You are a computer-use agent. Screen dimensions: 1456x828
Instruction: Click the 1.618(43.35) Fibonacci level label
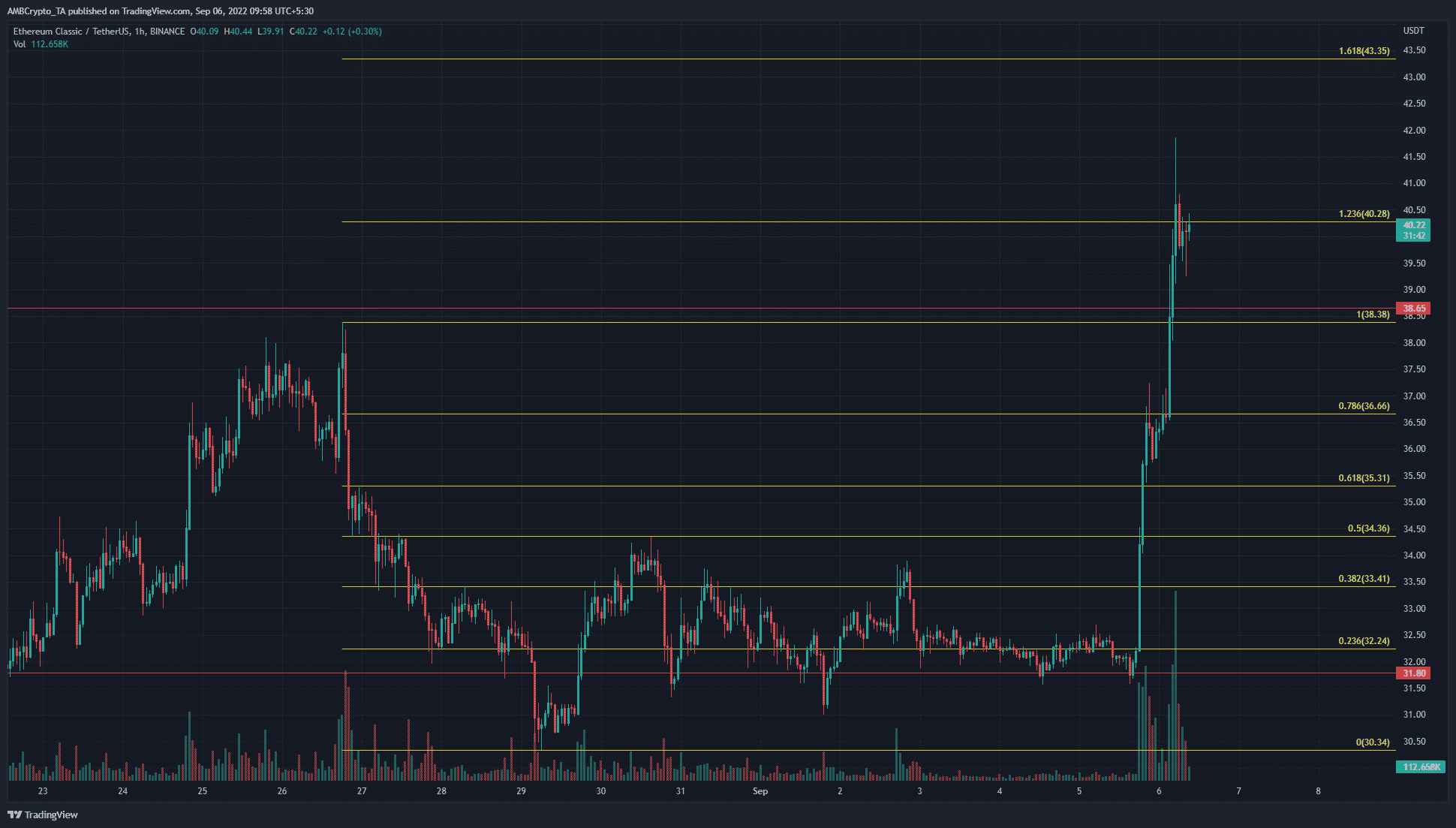tap(1364, 51)
